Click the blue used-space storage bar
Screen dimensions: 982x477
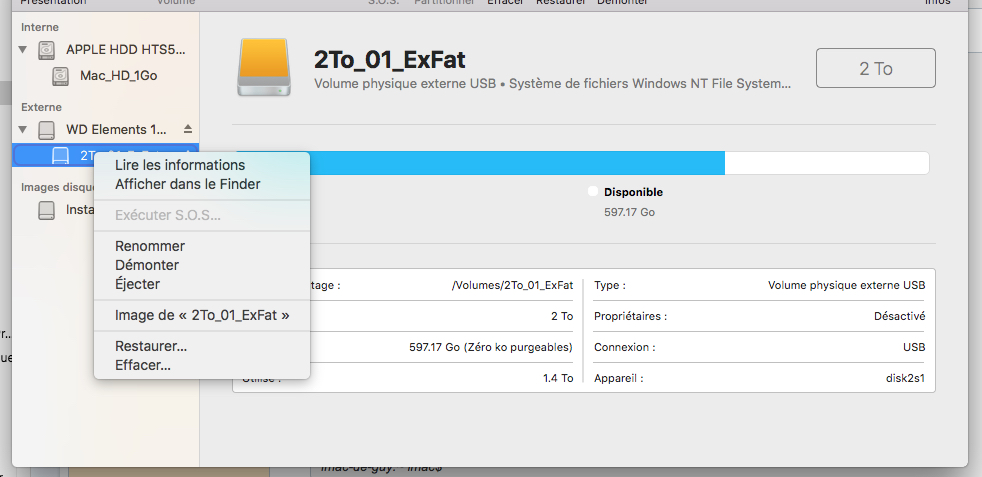point(517,163)
